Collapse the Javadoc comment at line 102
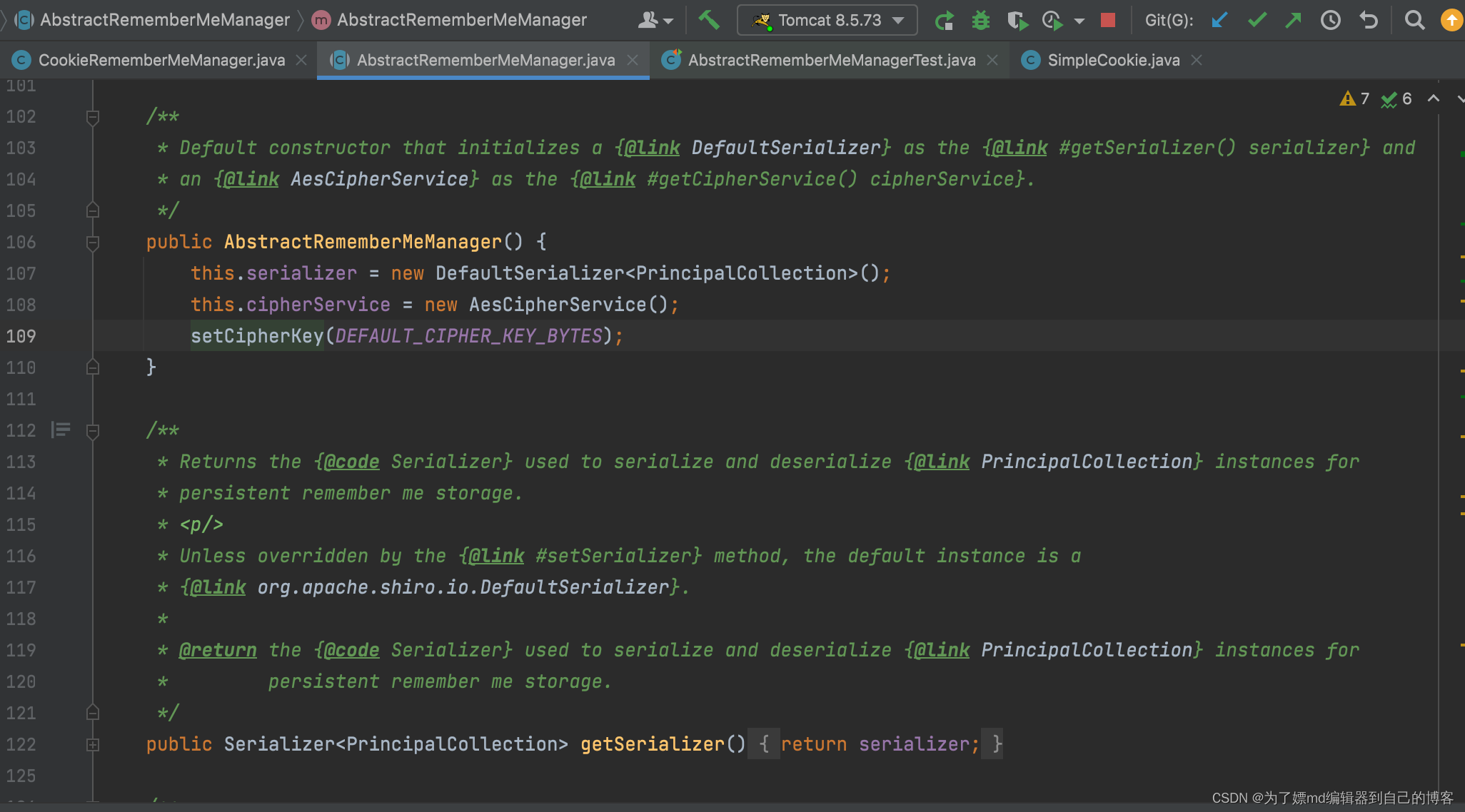 (x=93, y=116)
